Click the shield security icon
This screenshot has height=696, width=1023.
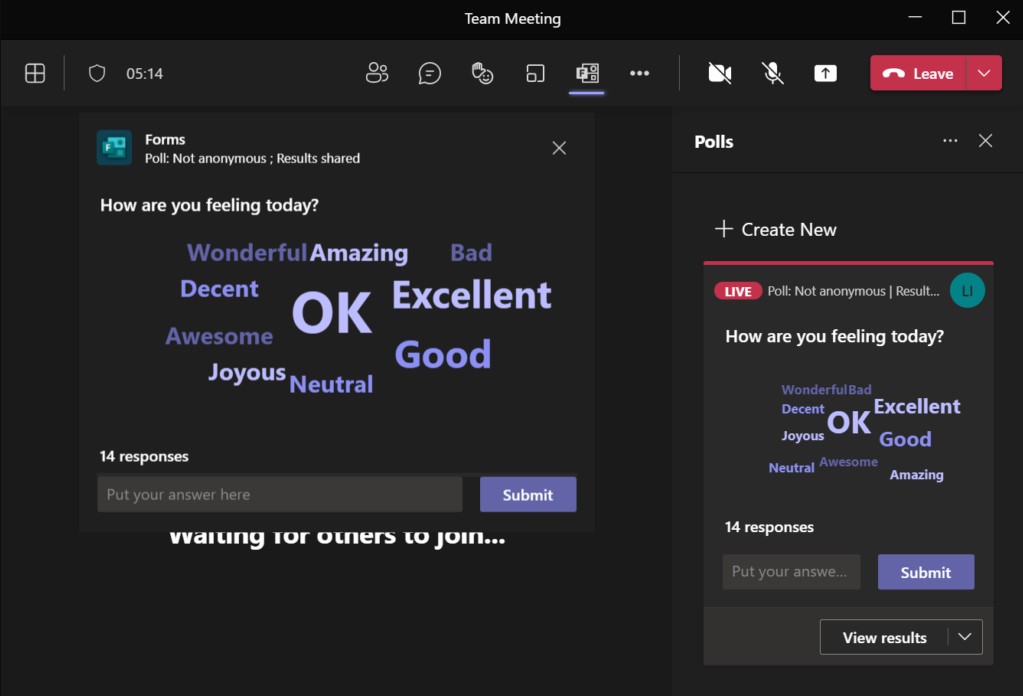pyautogui.click(x=97, y=73)
